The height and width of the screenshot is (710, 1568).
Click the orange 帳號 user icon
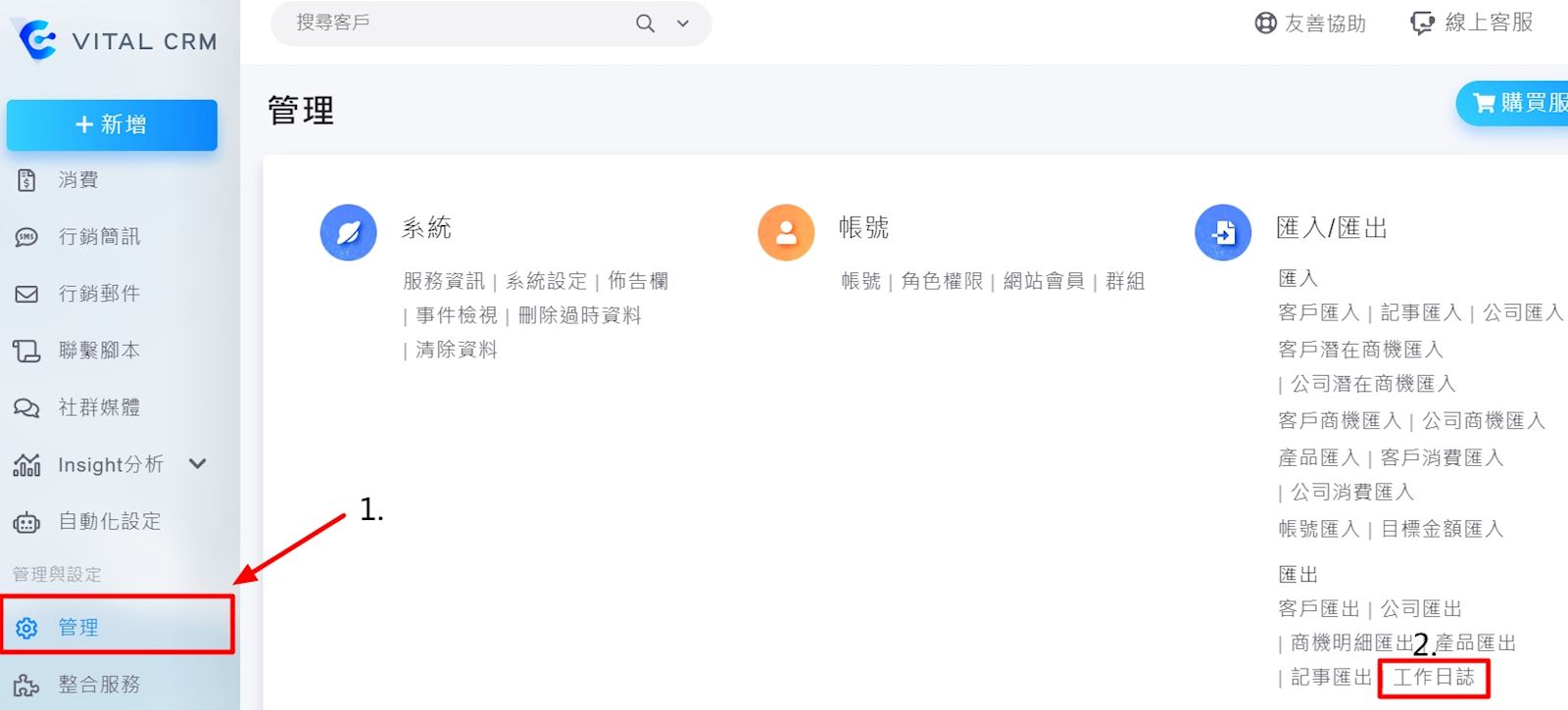click(786, 232)
